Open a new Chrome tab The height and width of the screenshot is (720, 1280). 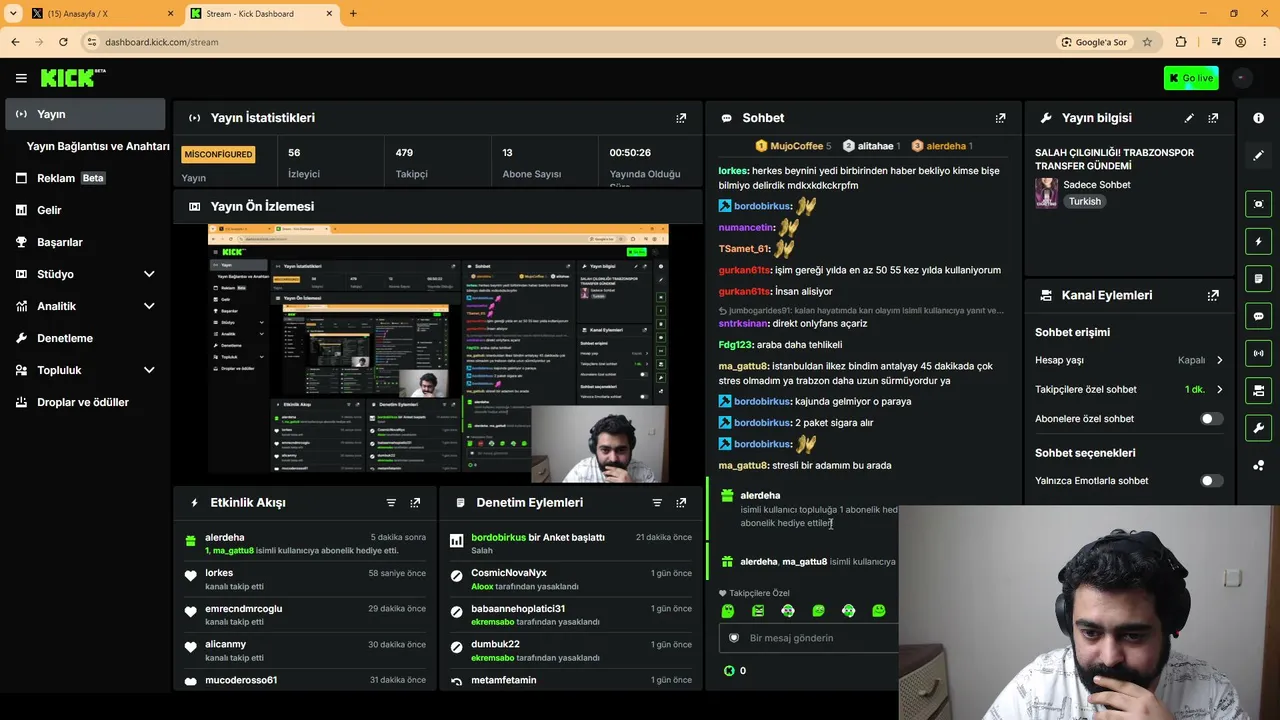pyautogui.click(x=353, y=14)
